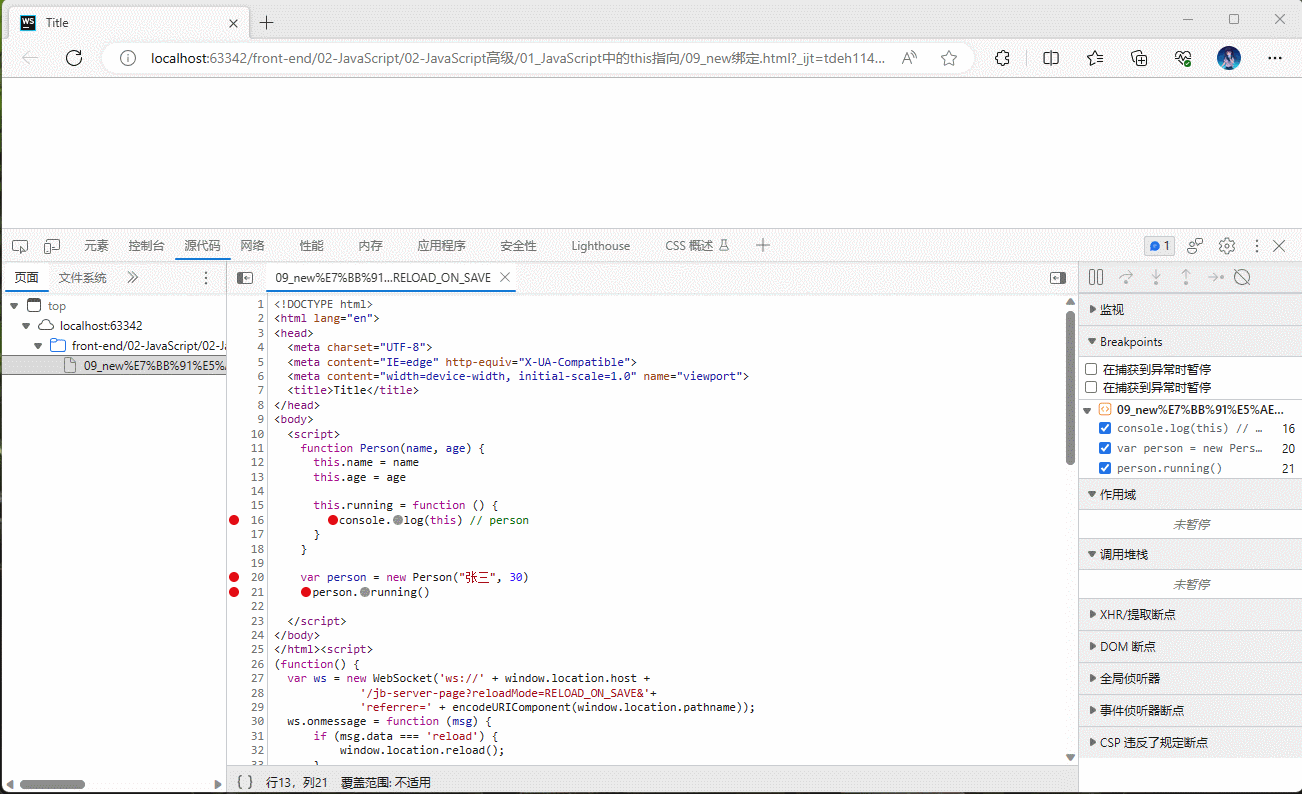Deactivate all breakpoints icon
Viewport: 1302px width, 794px height.
[x=1242, y=278]
